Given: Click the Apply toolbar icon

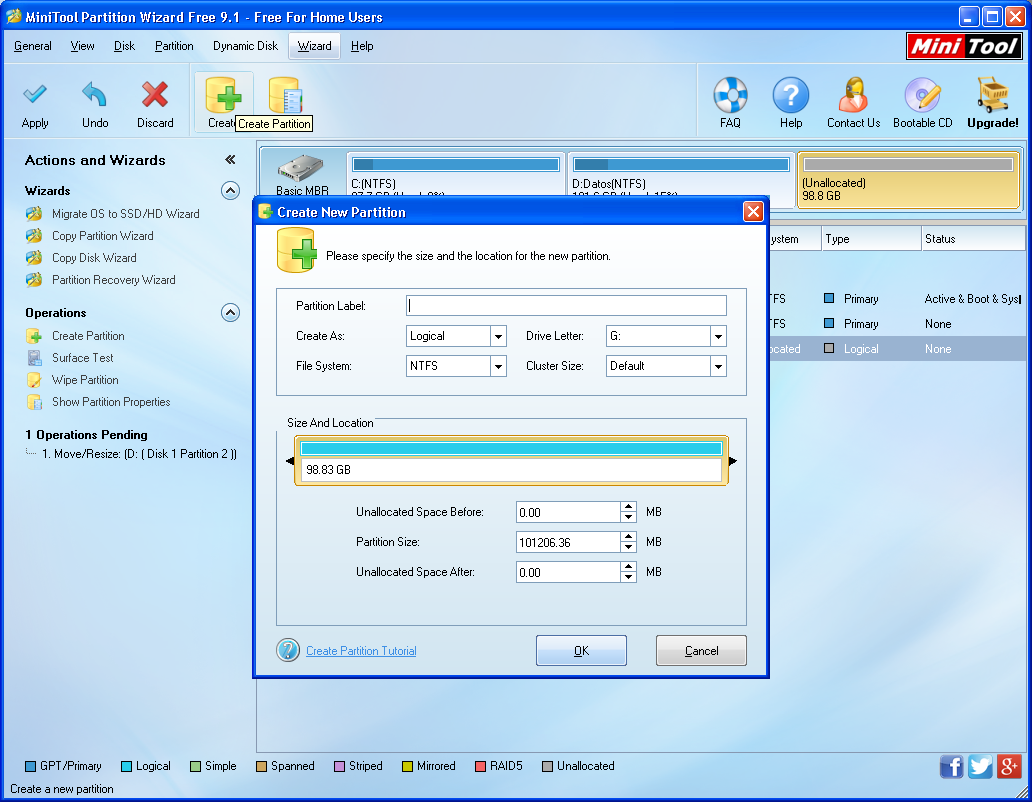Looking at the screenshot, I should click(35, 100).
